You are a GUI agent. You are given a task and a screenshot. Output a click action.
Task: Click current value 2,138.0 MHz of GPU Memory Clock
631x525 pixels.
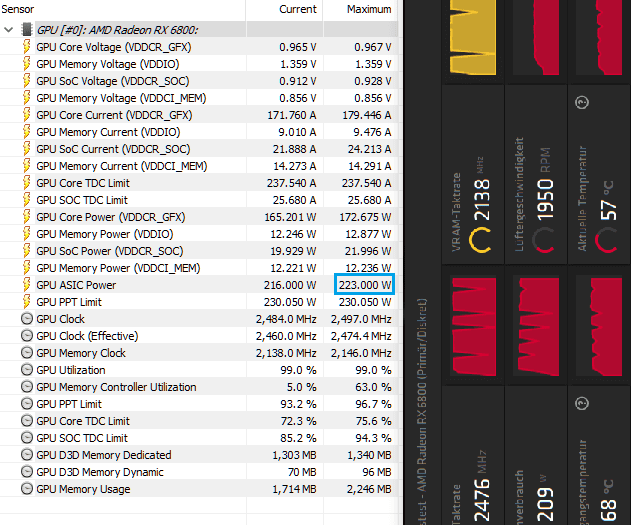tap(286, 353)
